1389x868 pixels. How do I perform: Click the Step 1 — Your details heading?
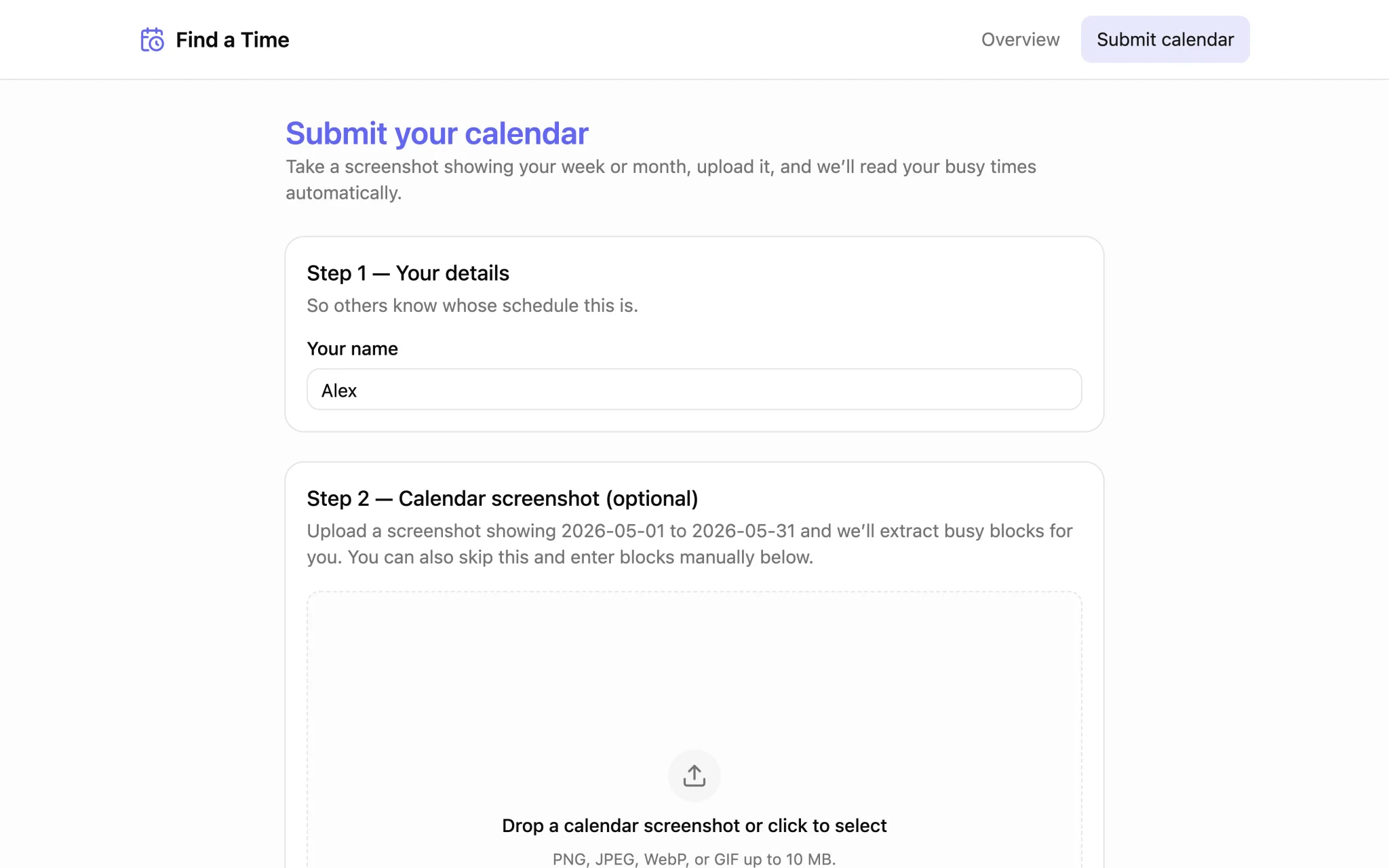[x=408, y=273]
